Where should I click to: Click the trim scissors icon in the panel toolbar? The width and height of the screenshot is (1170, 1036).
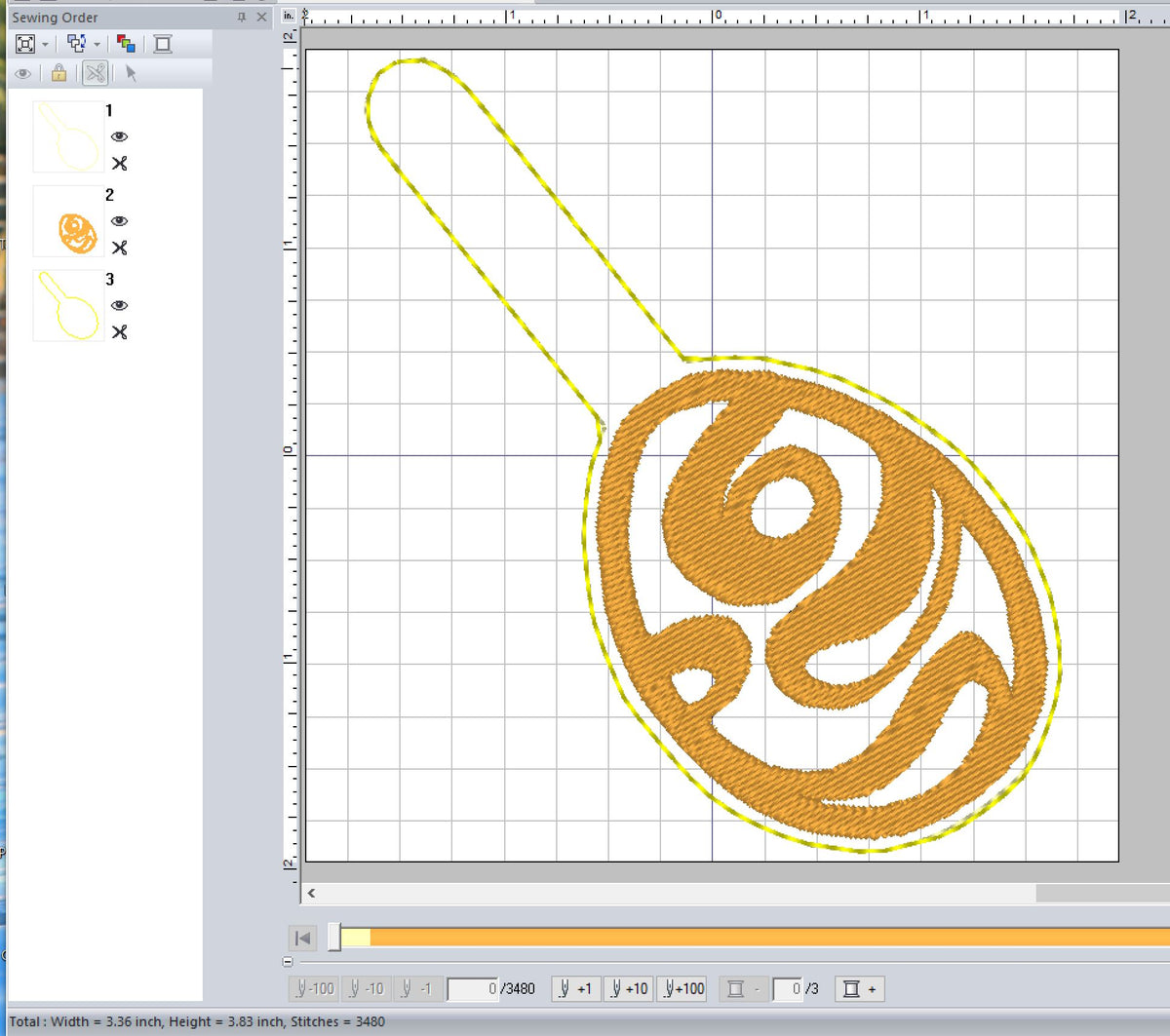[94, 73]
